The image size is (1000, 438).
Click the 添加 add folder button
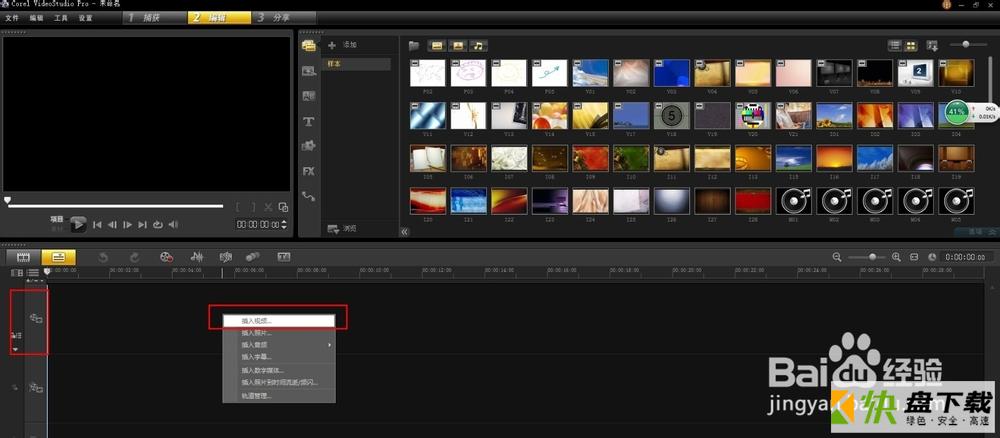point(342,45)
